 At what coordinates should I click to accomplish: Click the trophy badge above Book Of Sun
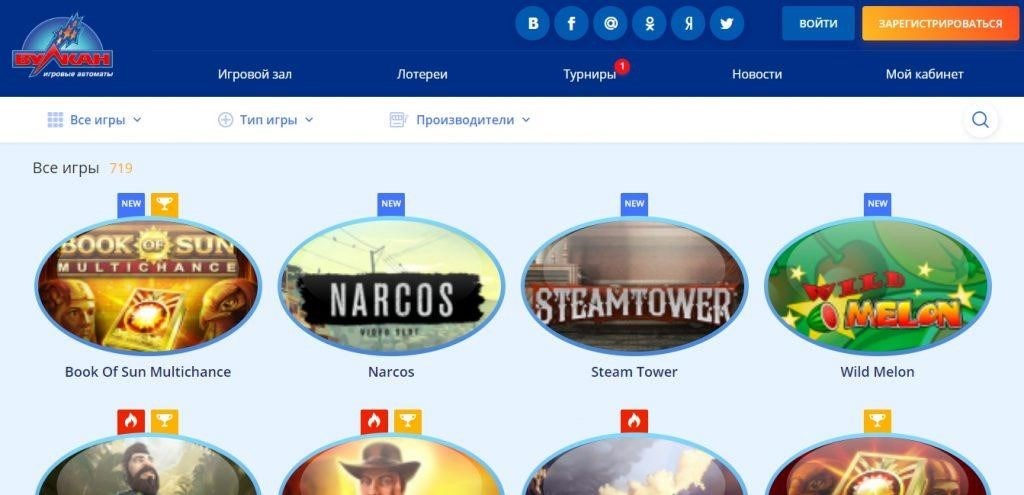coord(165,204)
